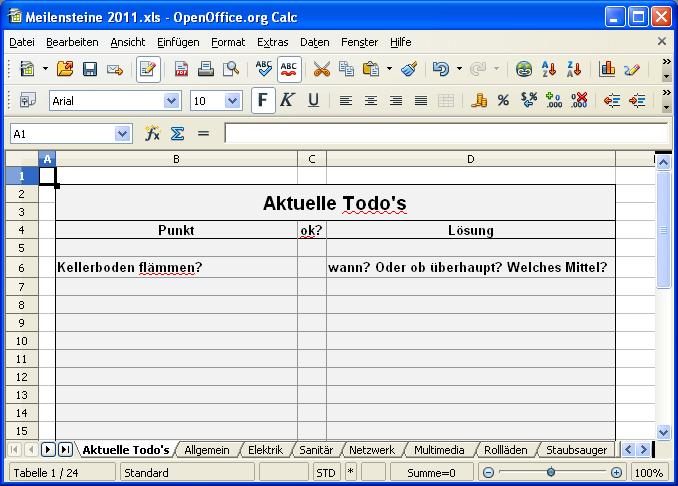Click the Sum sigma icon
This screenshot has height=486, width=678.
coord(177,133)
